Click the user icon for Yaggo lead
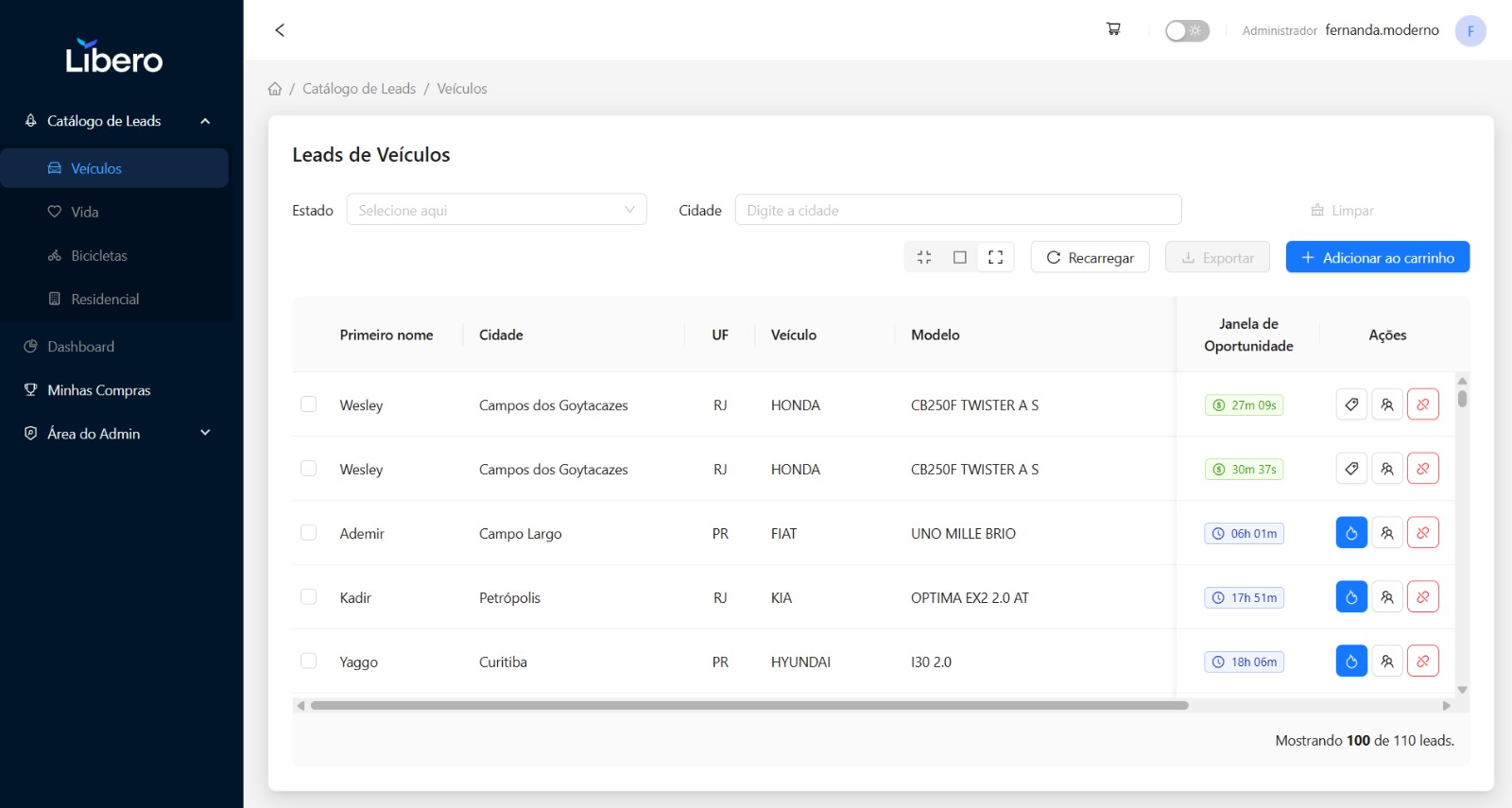This screenshot has height=808, width=1512. 1386,662
